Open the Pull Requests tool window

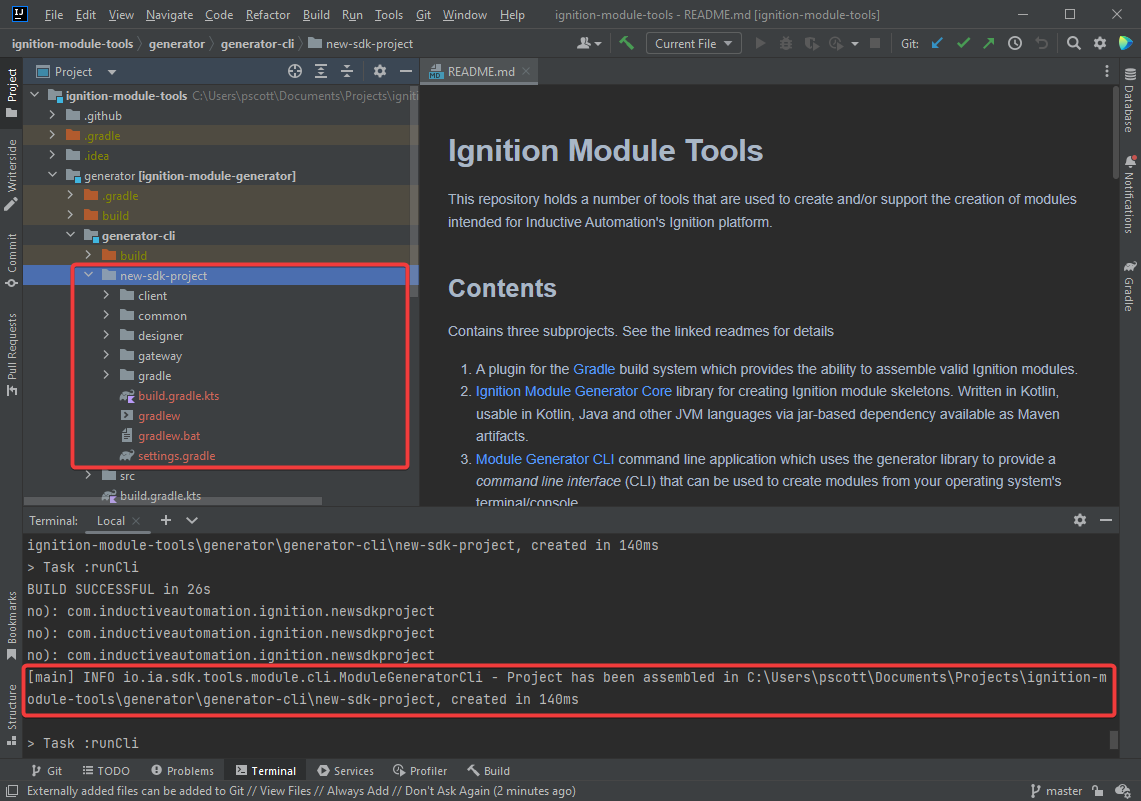[12, 354]
